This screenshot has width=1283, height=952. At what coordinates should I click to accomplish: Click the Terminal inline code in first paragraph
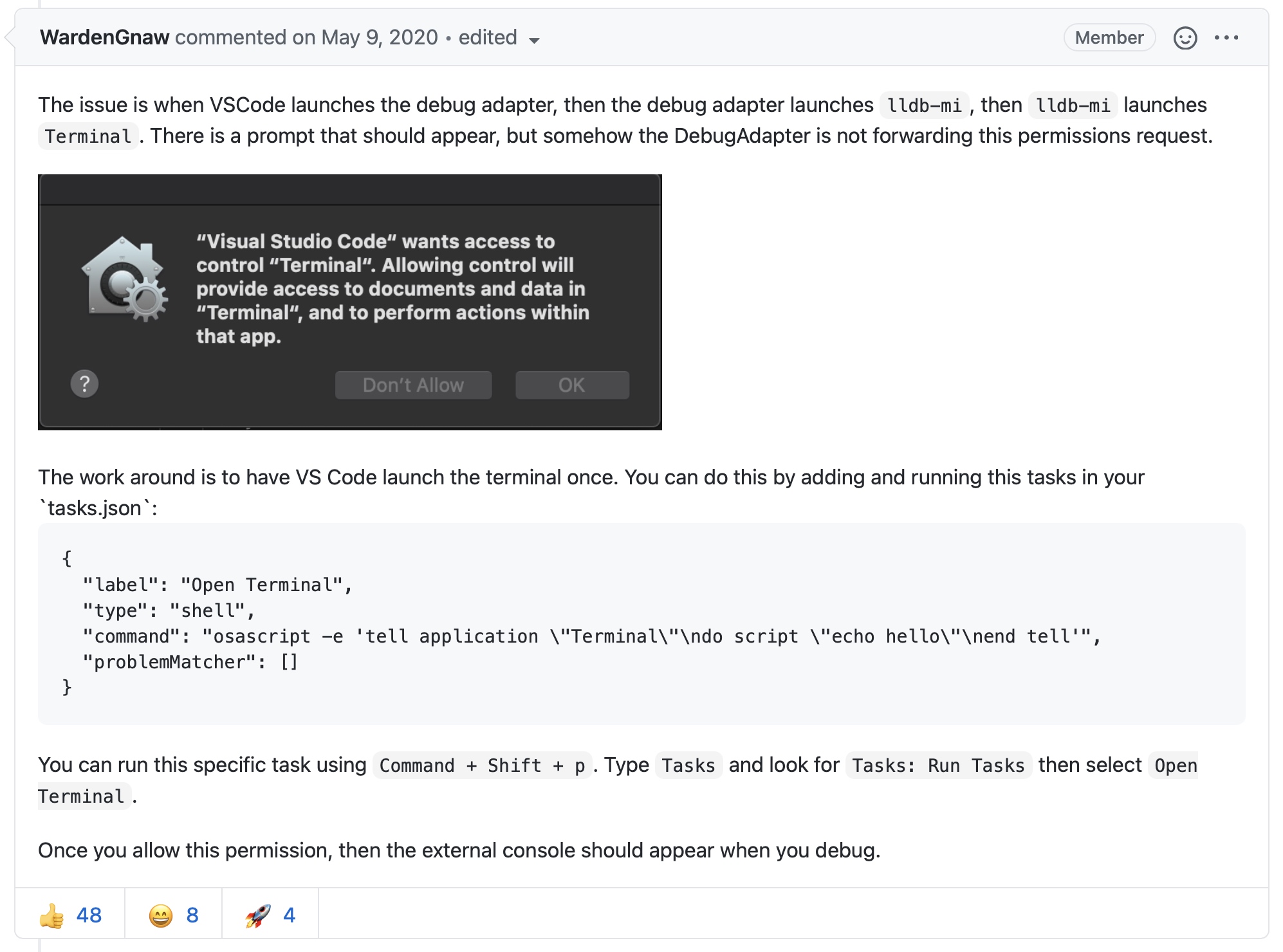(88, 136)
